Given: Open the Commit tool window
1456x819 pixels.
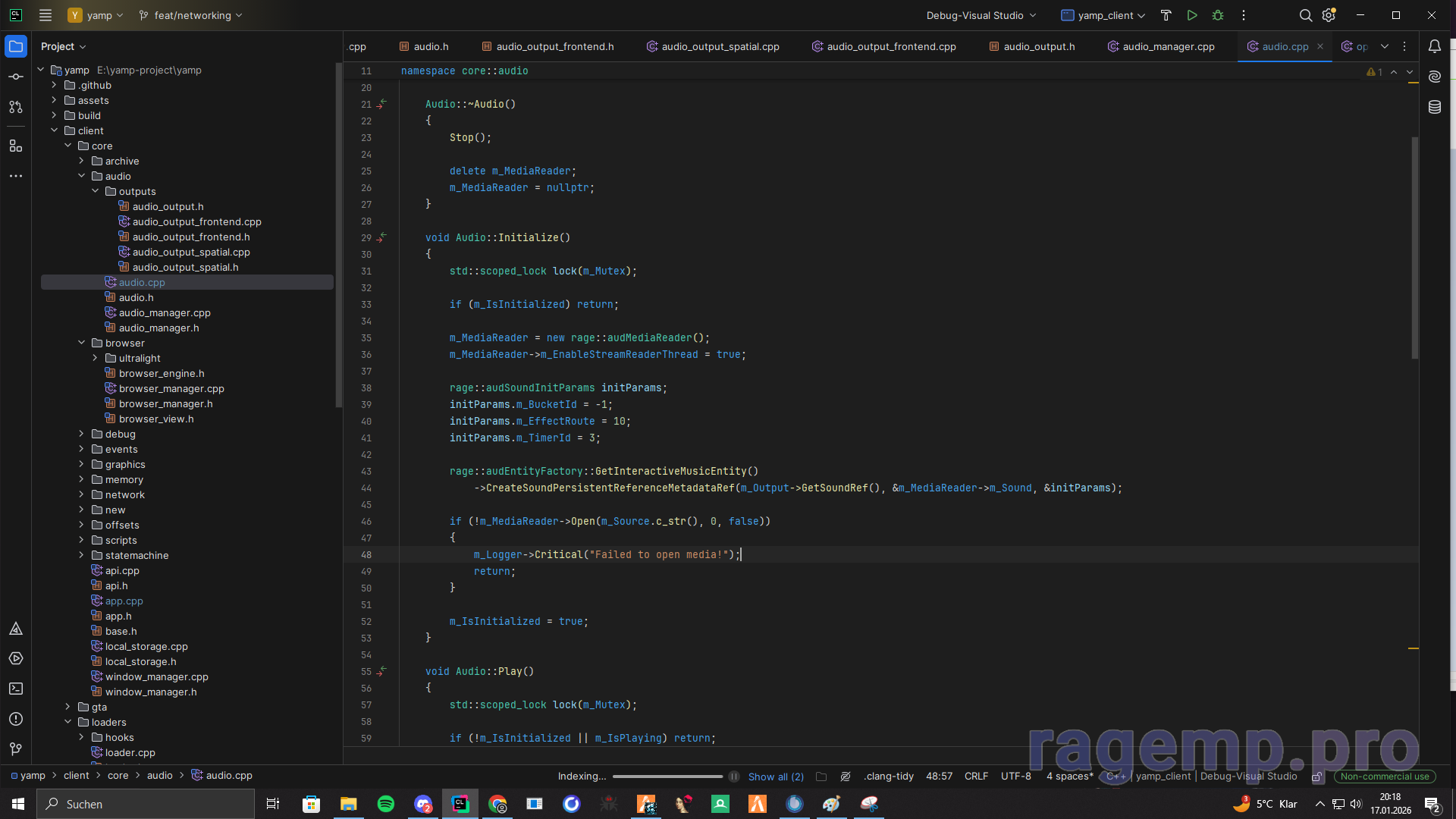Looking at the screenshot, I should click(16, 77).
